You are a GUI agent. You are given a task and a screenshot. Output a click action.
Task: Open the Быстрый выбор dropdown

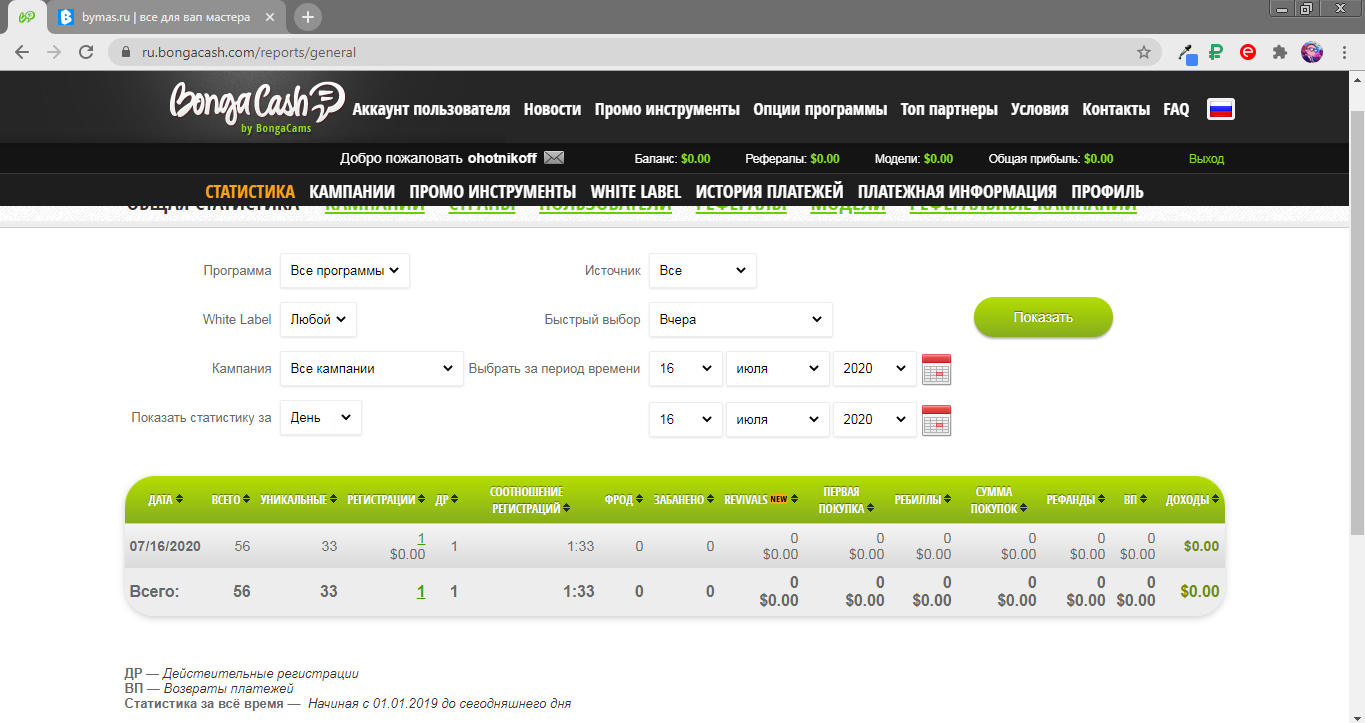coord(740,320)
